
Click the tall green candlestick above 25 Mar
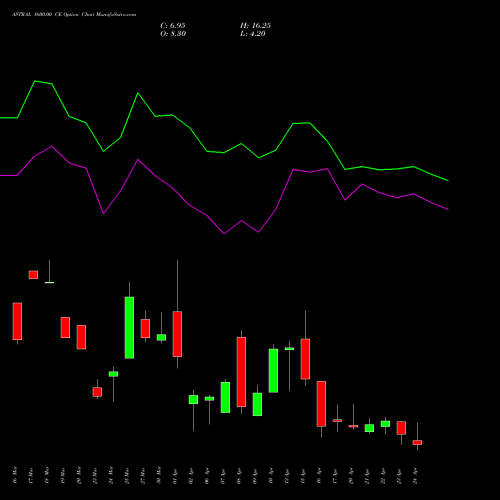click(x=129, y=328)
